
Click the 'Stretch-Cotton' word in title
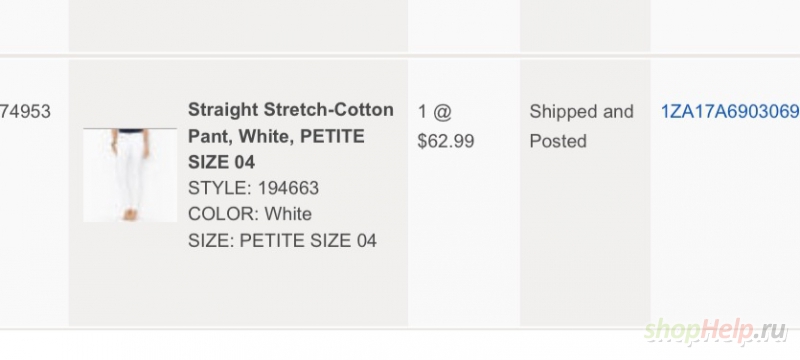pos(329,110)
